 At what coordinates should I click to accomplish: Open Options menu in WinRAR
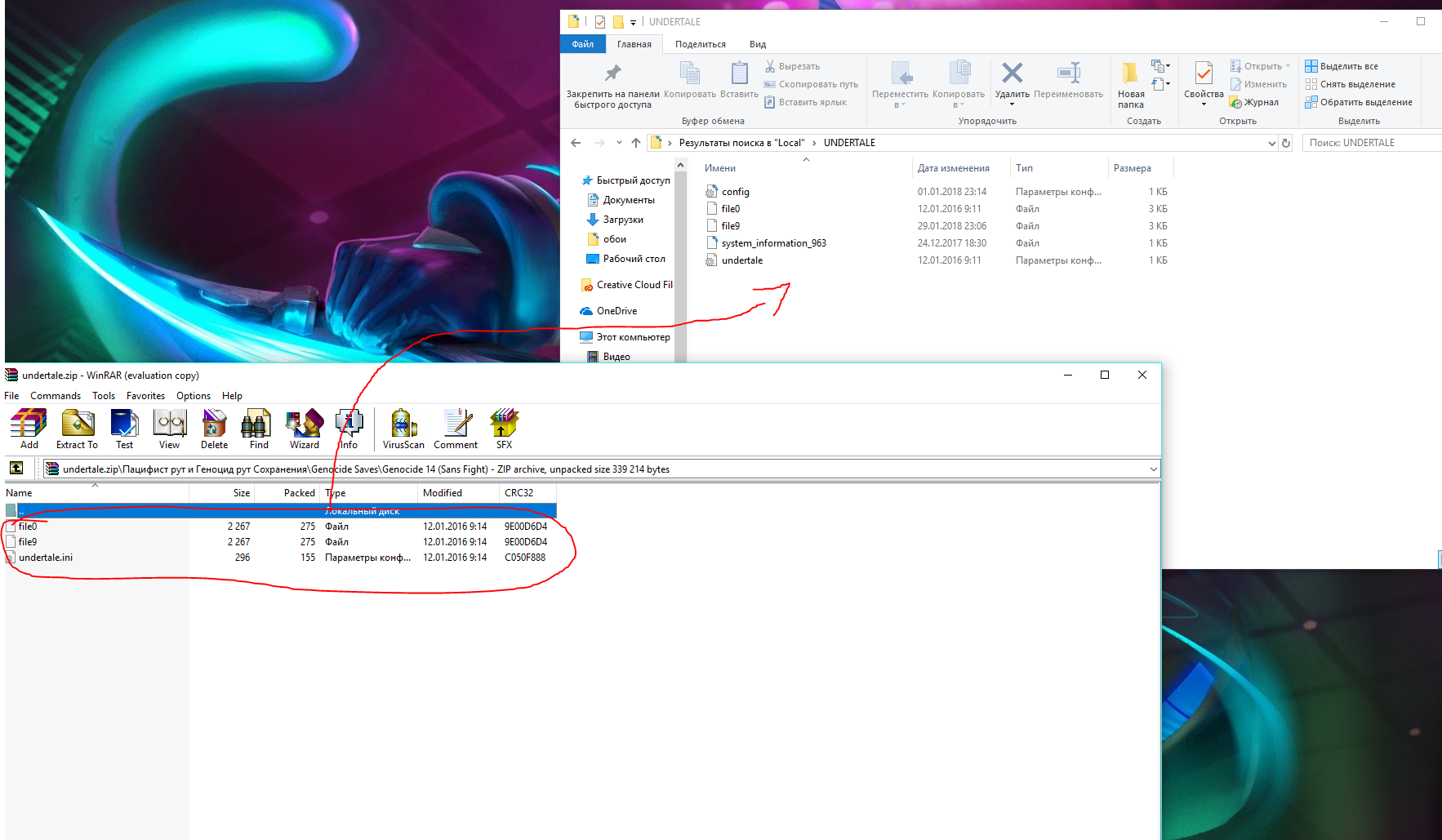coord(194,396)
